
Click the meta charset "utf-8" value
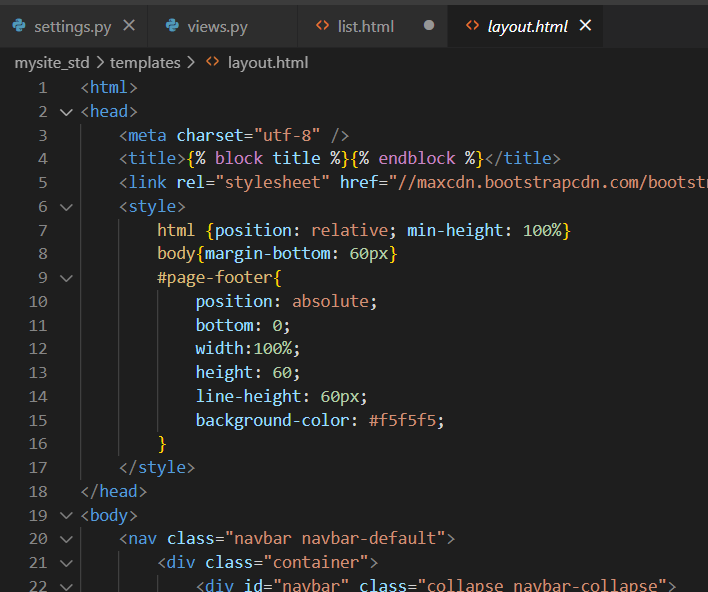pos(287,135)
